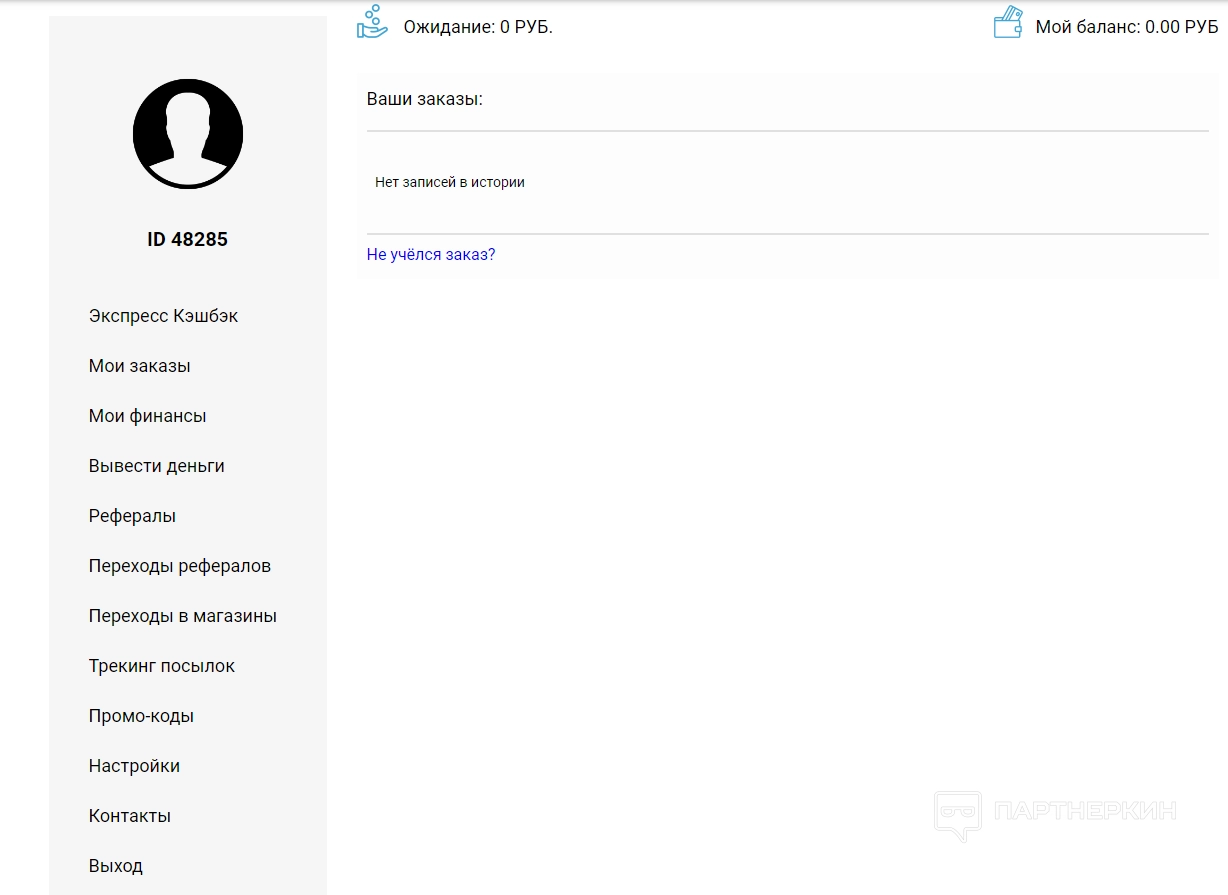
Task: Go to Промо-коды section
Action: [x=141, y=716]
